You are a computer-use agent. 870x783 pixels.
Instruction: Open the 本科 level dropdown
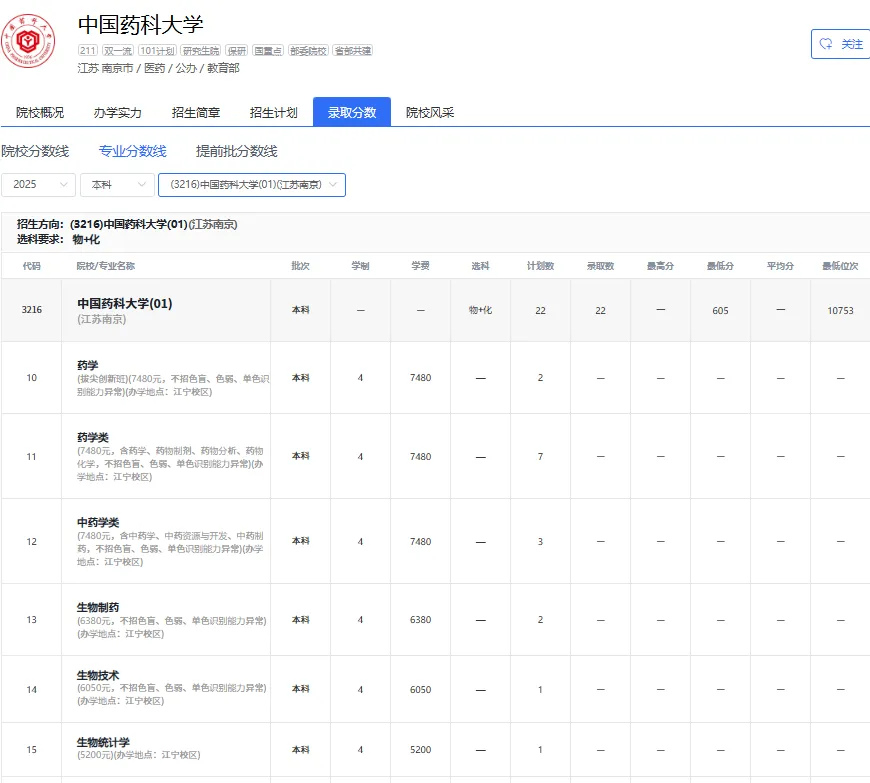click(x=117, y=185)
